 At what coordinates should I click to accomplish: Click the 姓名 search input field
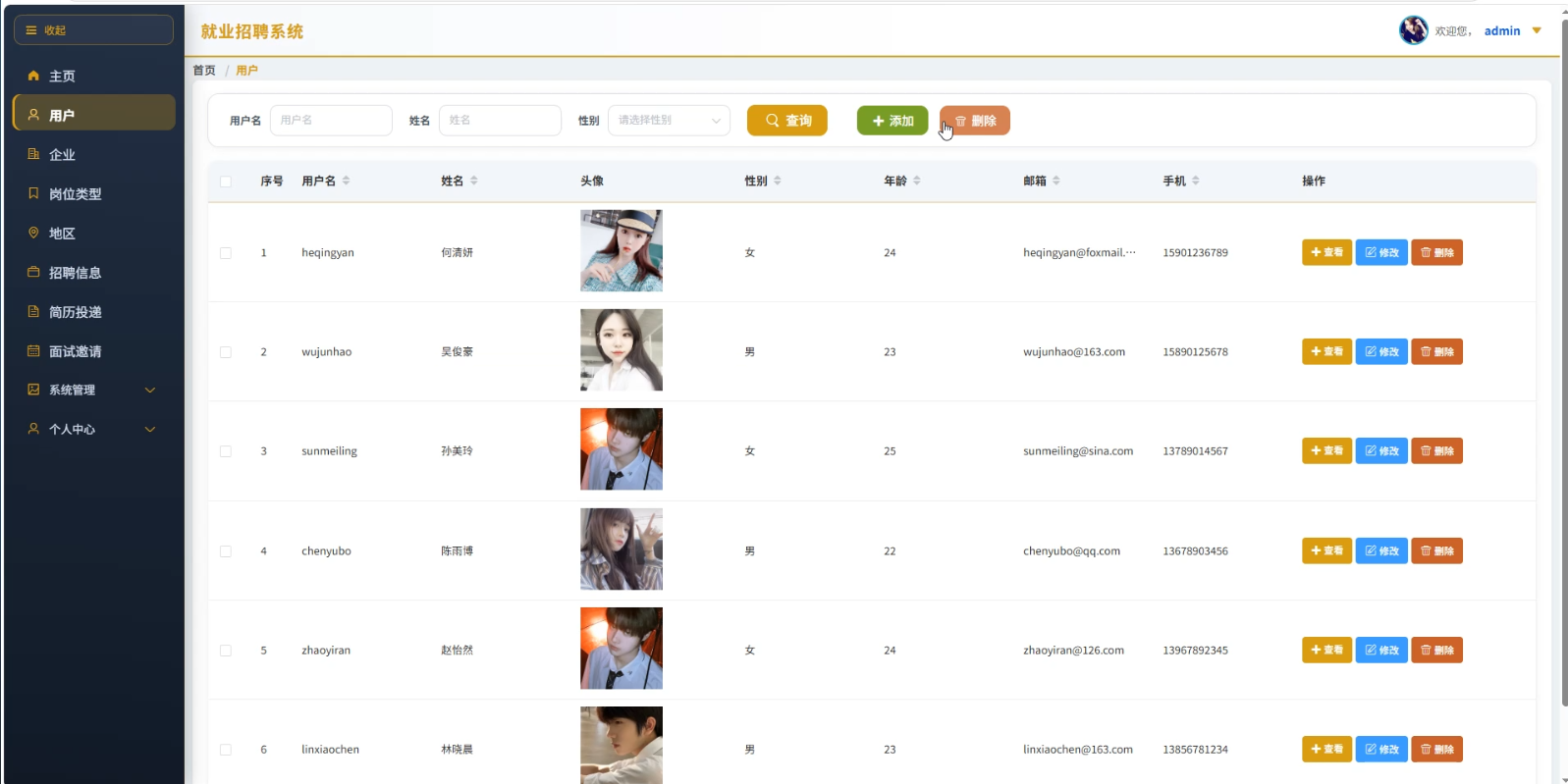pos(500,120)
